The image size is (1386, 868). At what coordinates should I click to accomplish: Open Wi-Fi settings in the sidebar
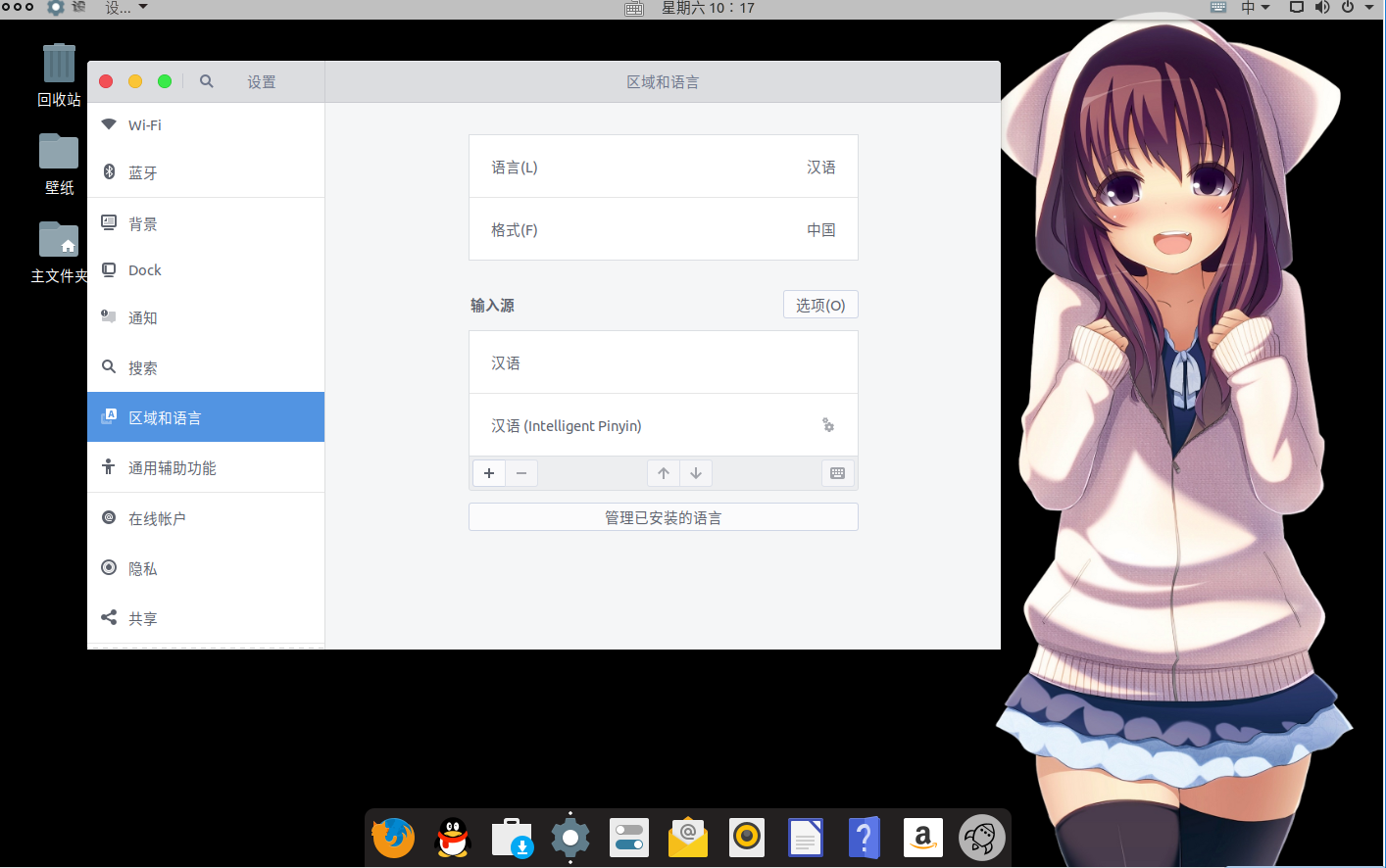tap(206, 125)
